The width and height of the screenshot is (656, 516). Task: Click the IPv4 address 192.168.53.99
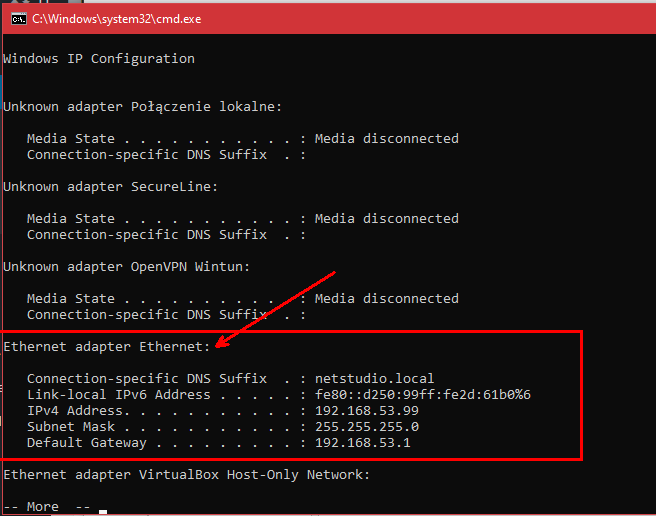click(366, 411)
